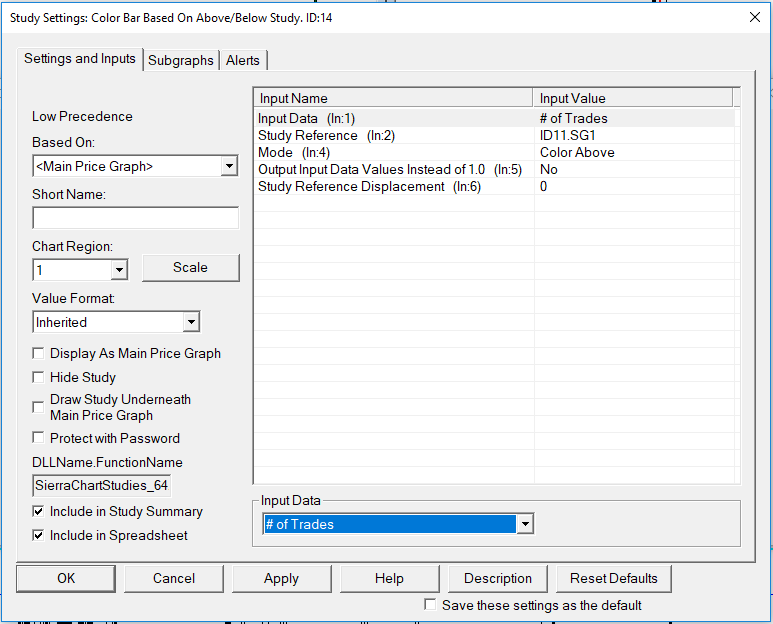Toggle the Hide Study checkbox
This screenshot has width=773, height=624.
[38, 377]
